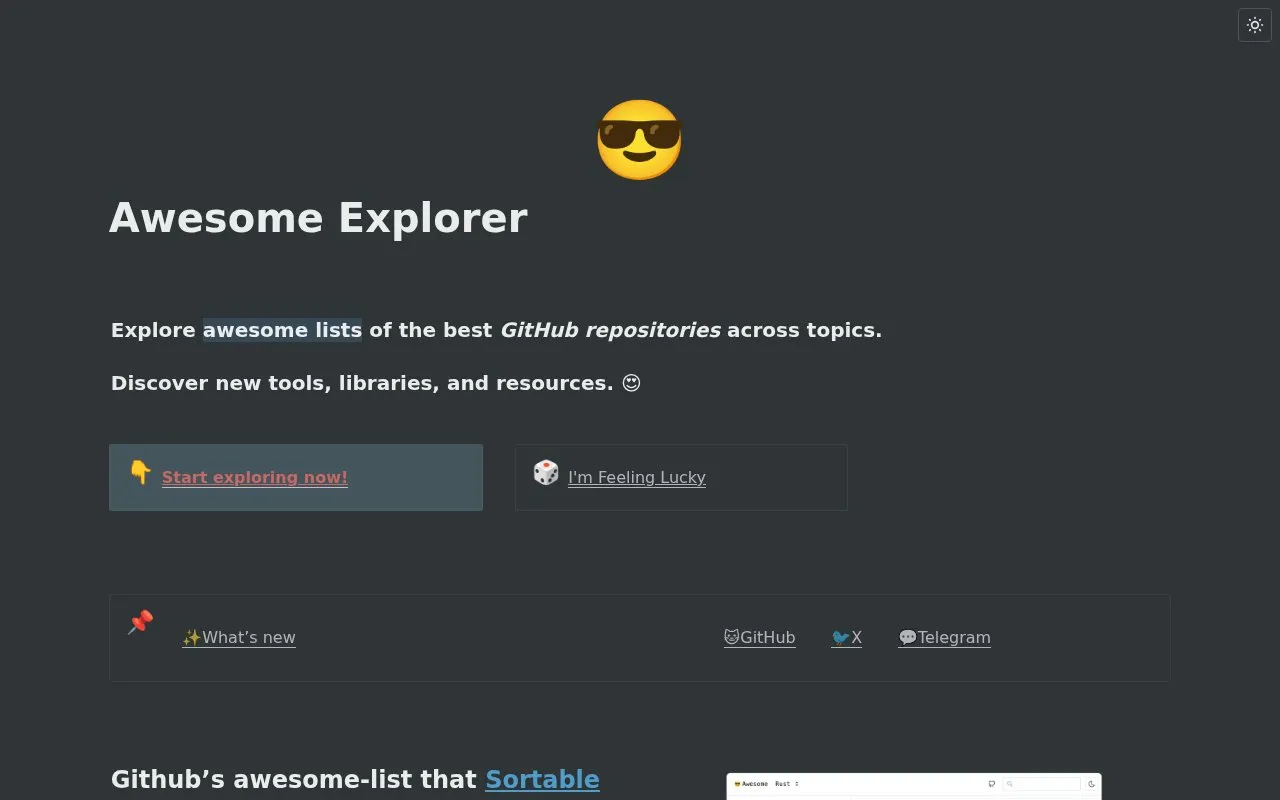Open the "I'm Feeling Lucky" link
Screen dimensions: 1280x800
click(x=637, y=477)
